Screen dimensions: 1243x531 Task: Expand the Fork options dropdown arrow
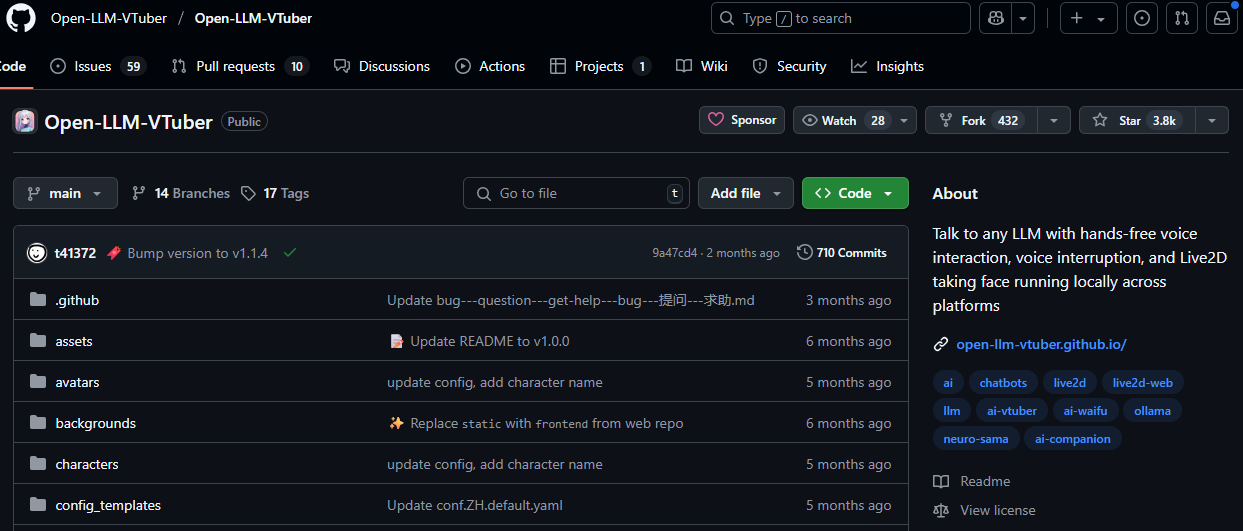[x=1054, y=120]
